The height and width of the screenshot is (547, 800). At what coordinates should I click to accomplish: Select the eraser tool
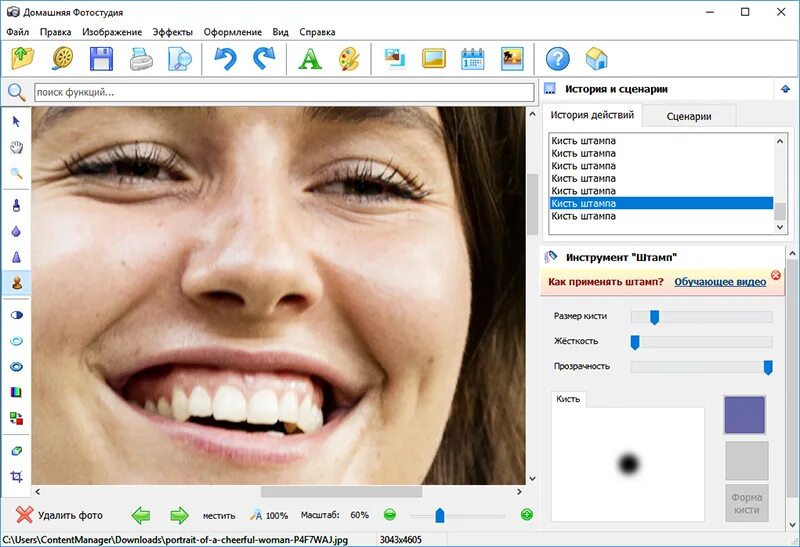click(x=16, y=451)
